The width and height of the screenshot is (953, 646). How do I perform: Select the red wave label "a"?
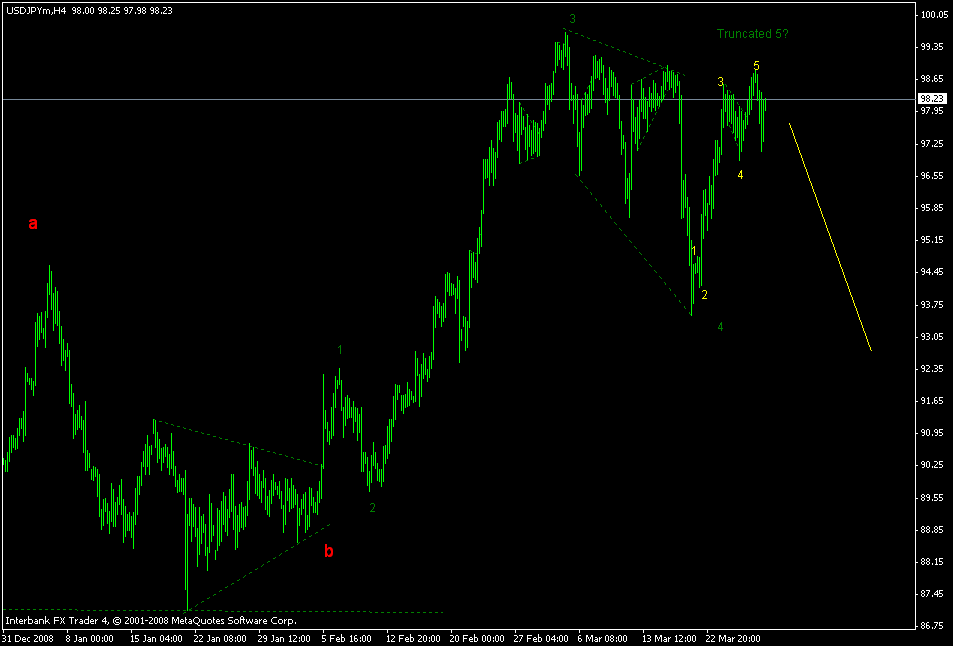pos(32,223)
